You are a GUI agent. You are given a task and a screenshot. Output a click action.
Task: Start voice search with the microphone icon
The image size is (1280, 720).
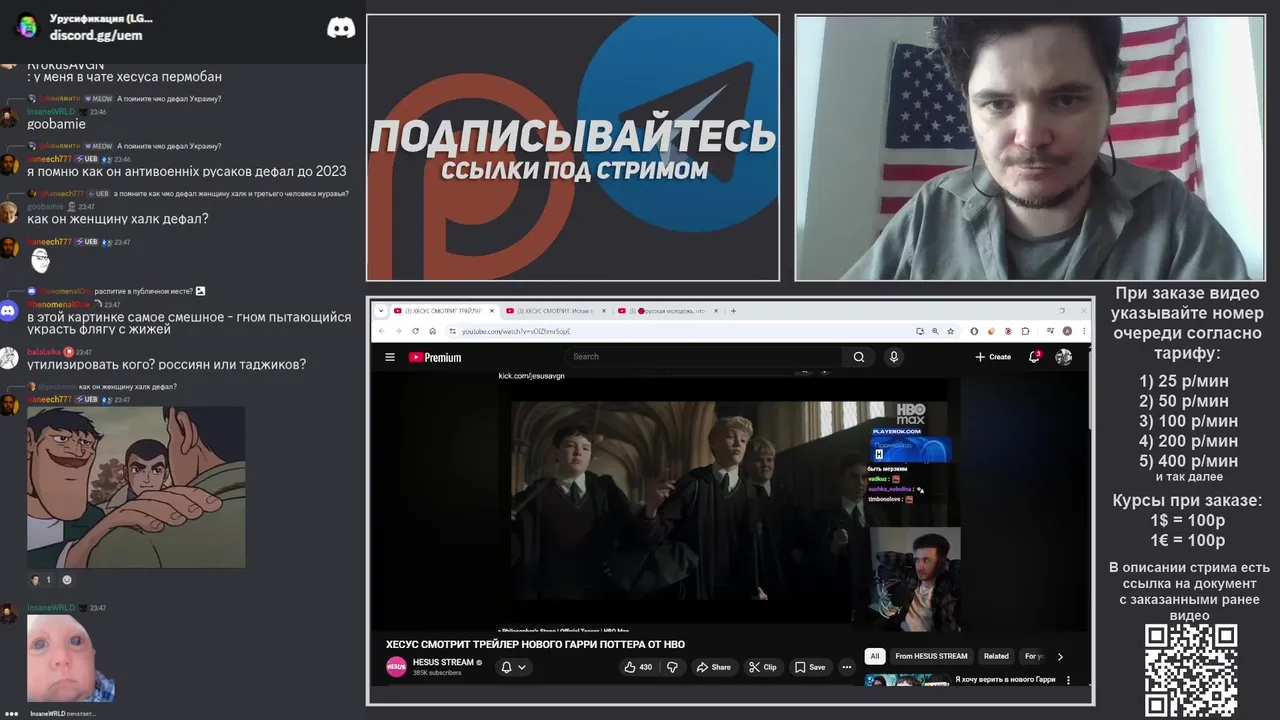coord(894,357)
